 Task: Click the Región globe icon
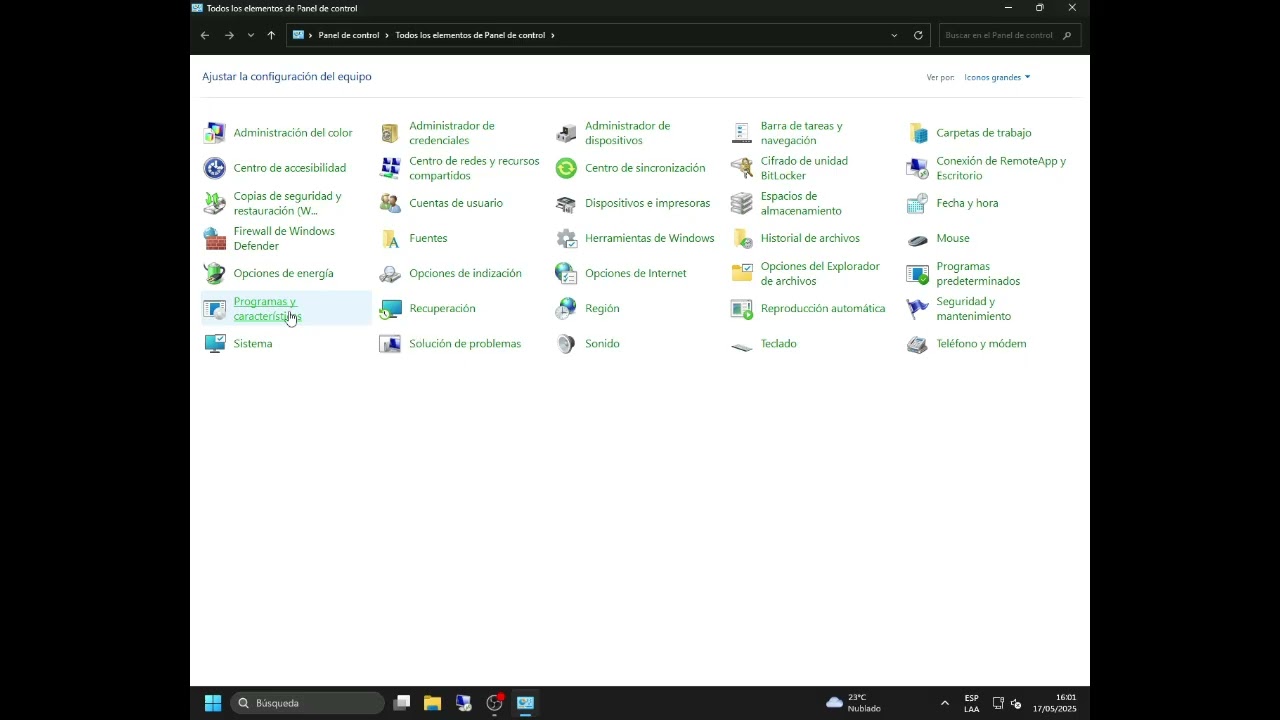[566, 308]
